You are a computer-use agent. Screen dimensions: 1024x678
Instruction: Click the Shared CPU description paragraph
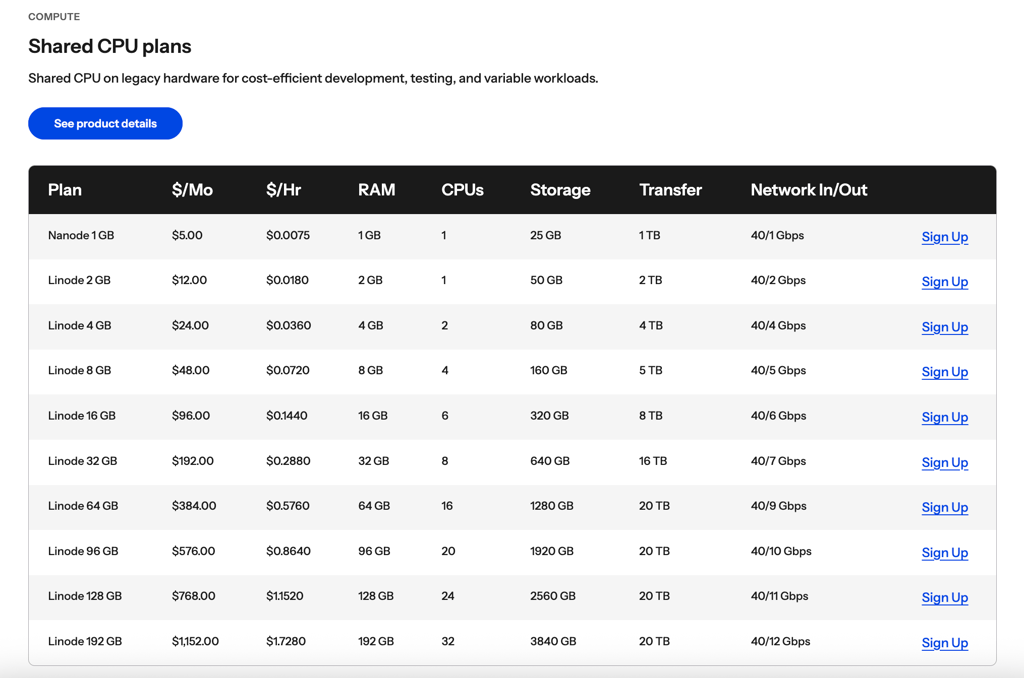pyautogui.click(x=313, y=78)
